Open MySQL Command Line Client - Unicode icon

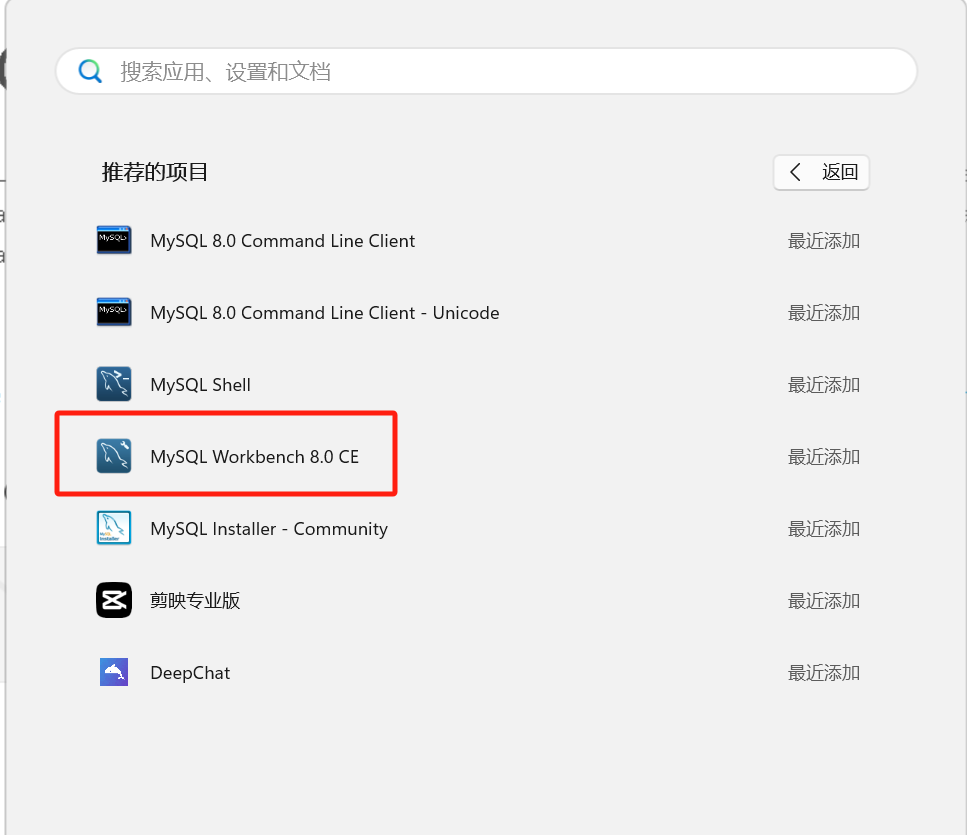click(x=113, y=312)
